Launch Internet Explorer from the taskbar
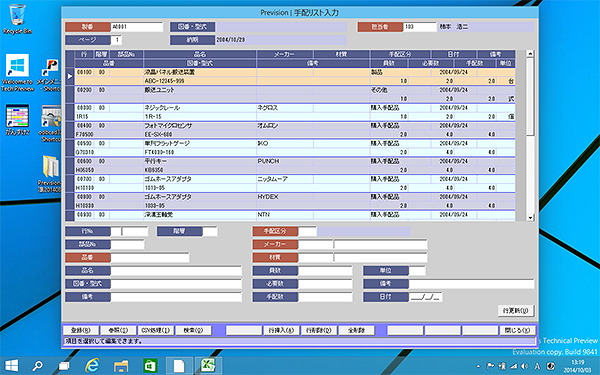 coord(92,365)
